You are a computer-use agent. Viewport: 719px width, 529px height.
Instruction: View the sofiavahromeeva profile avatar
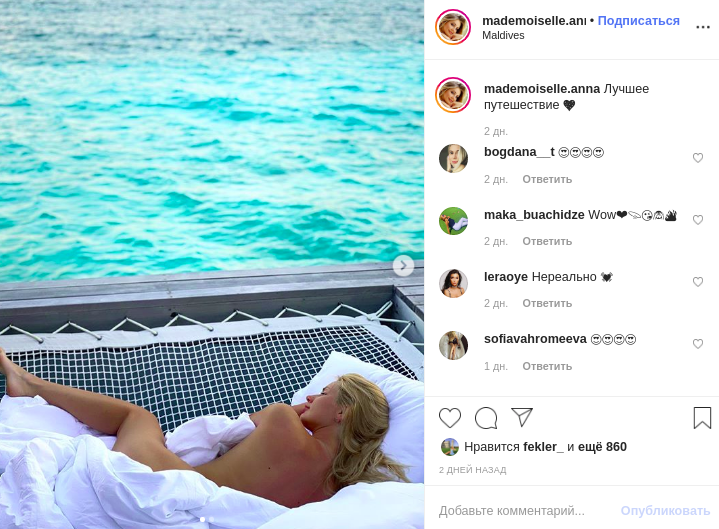(453, 345)
